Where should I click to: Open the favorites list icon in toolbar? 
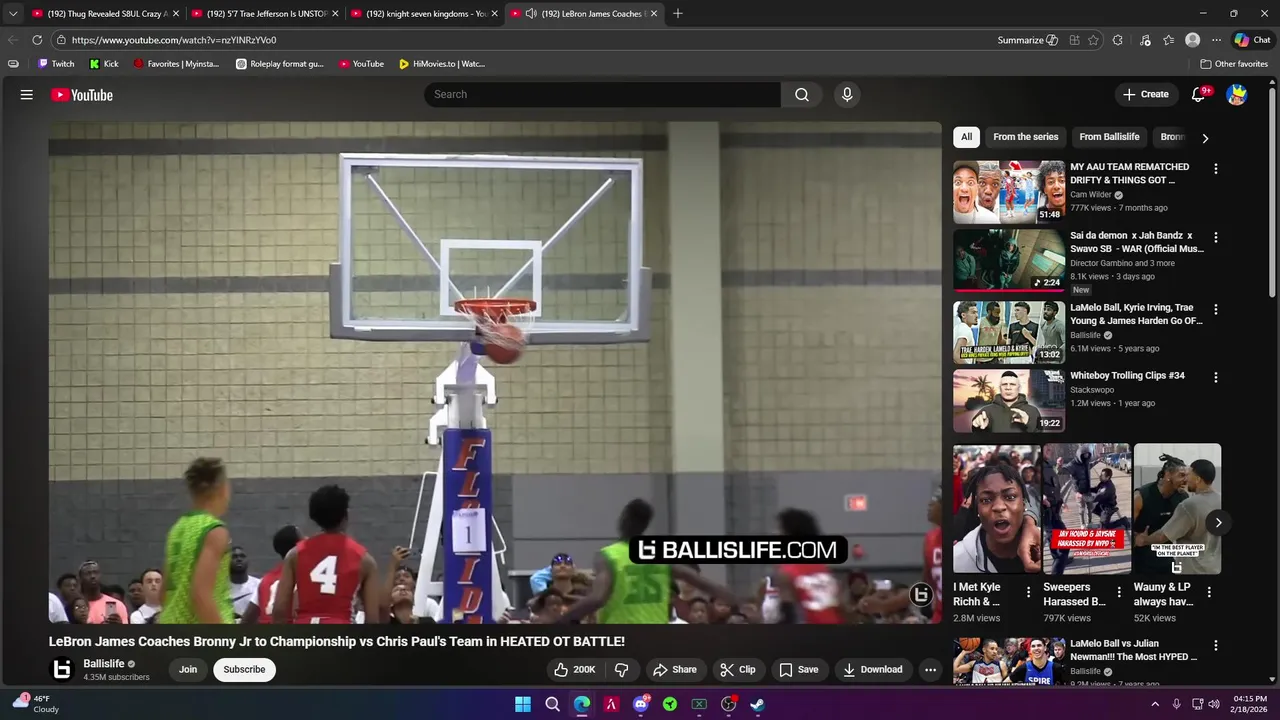click(x=1168, y=40)
